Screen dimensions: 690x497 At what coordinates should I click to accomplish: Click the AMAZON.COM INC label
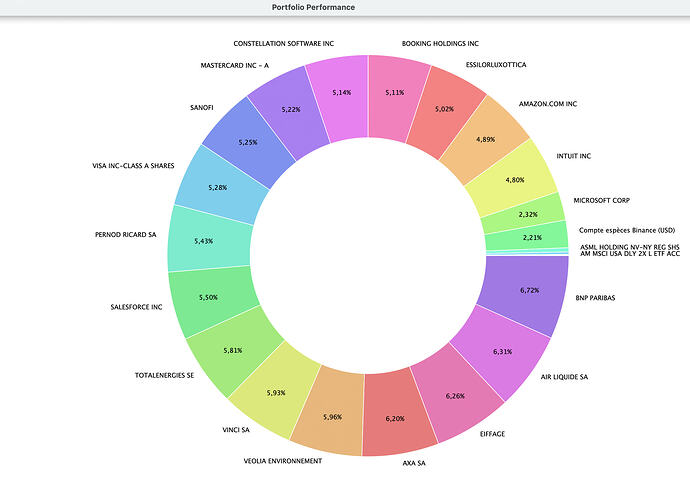[x=548, y=104]
